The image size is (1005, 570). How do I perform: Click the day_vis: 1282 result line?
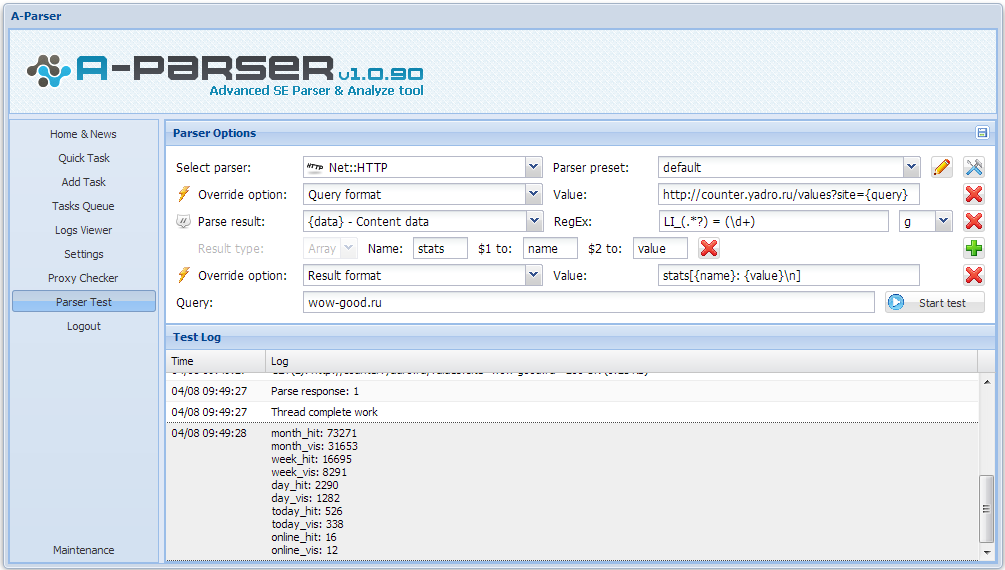[x=305, y=498]
